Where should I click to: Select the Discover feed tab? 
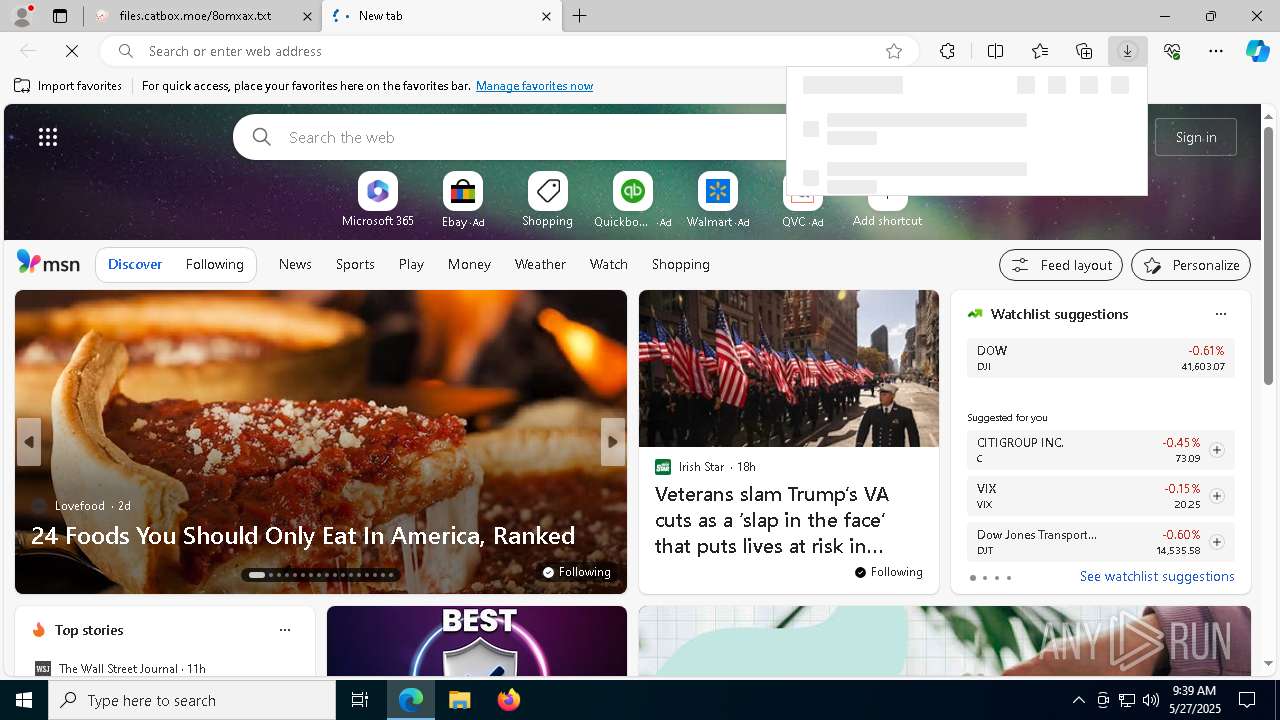point(135,264)
